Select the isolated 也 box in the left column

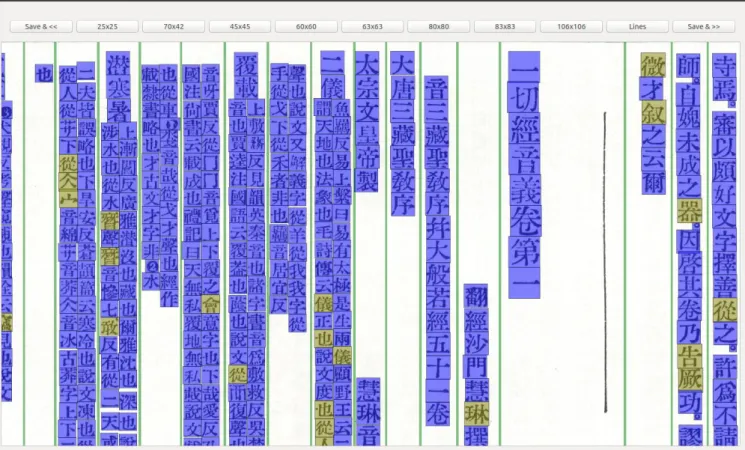[x=44, y=74]
